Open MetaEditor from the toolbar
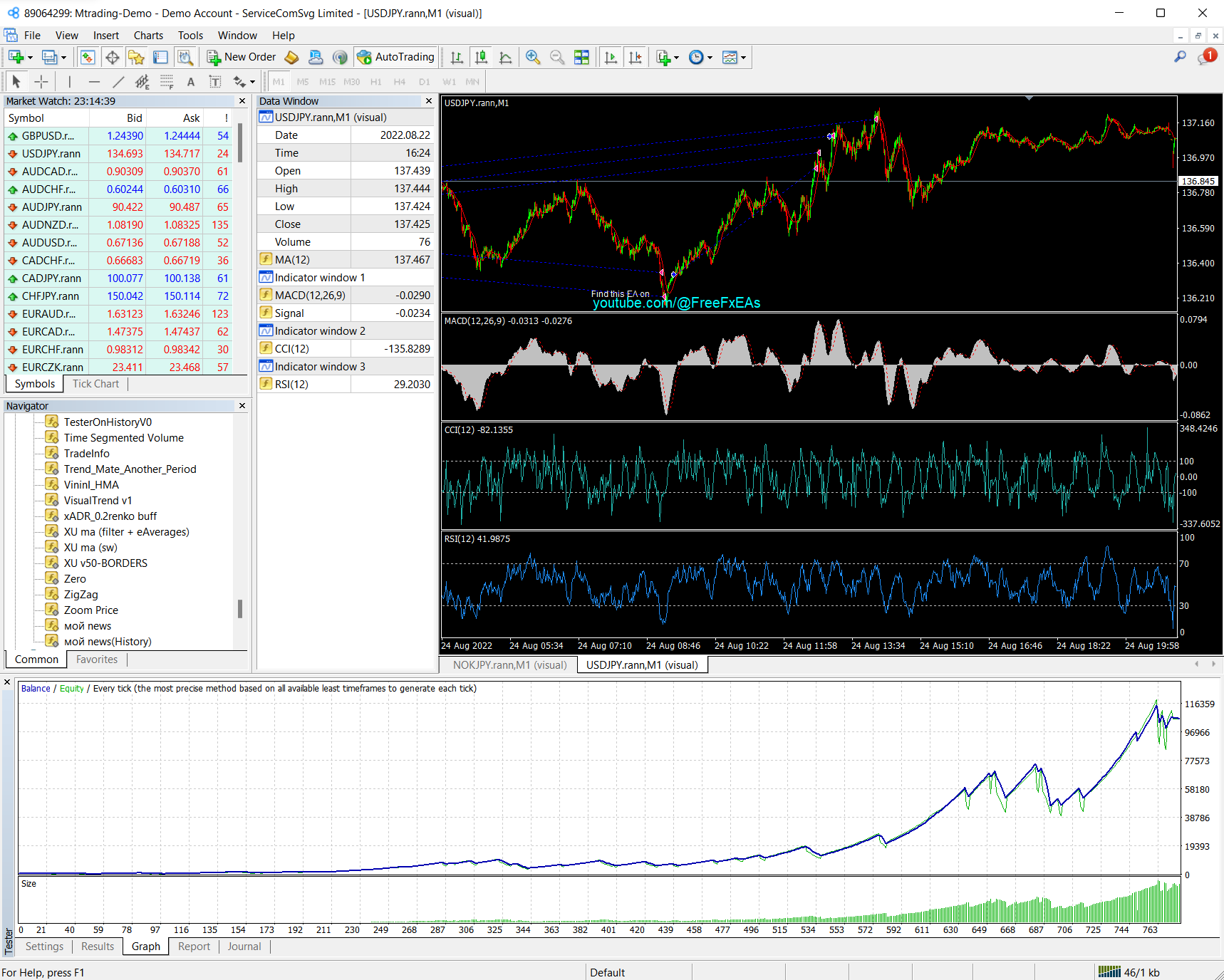 tap(291, 58)
